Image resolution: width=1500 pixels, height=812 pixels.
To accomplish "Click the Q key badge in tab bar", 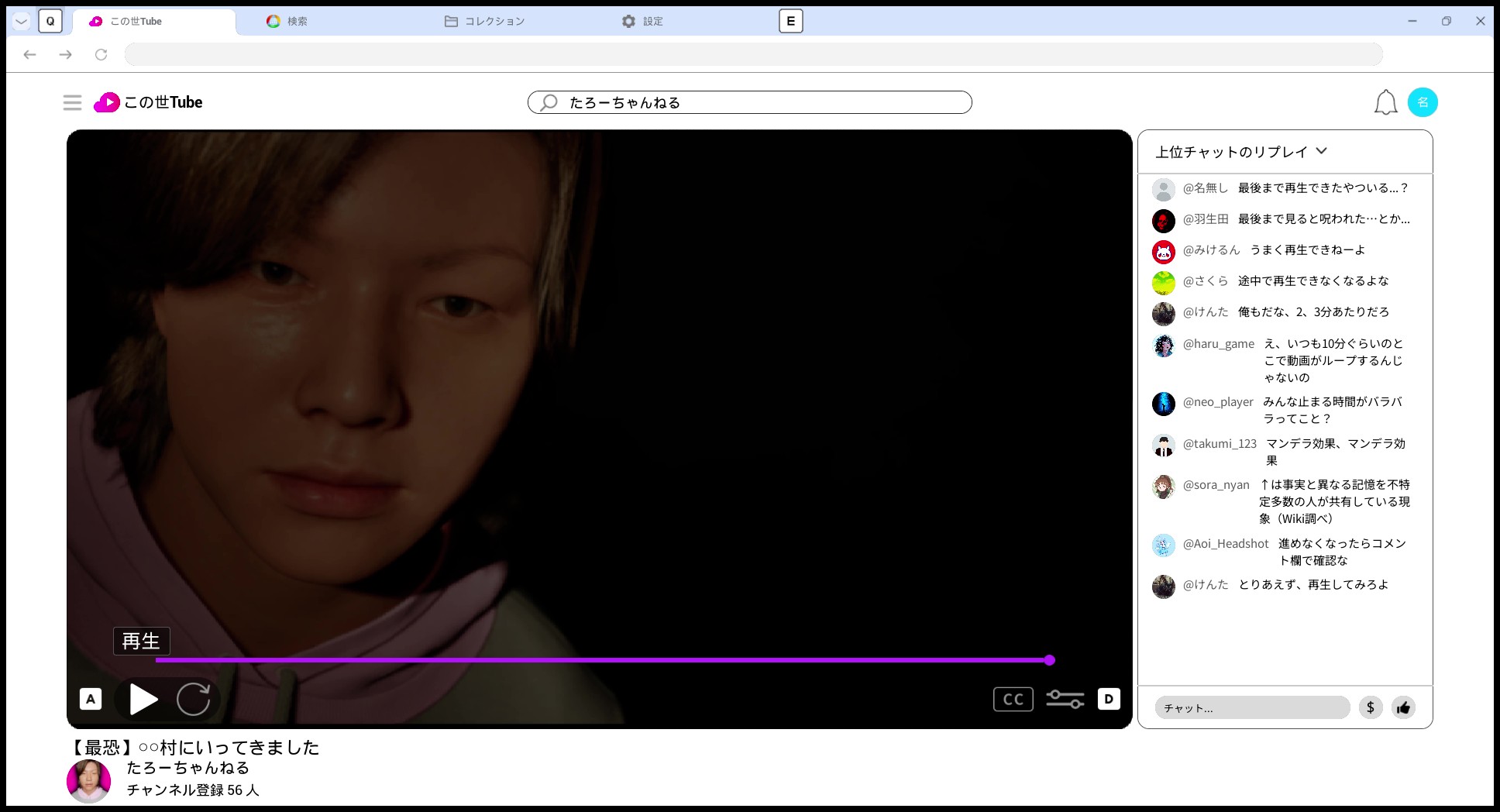I will pos(50,21).
